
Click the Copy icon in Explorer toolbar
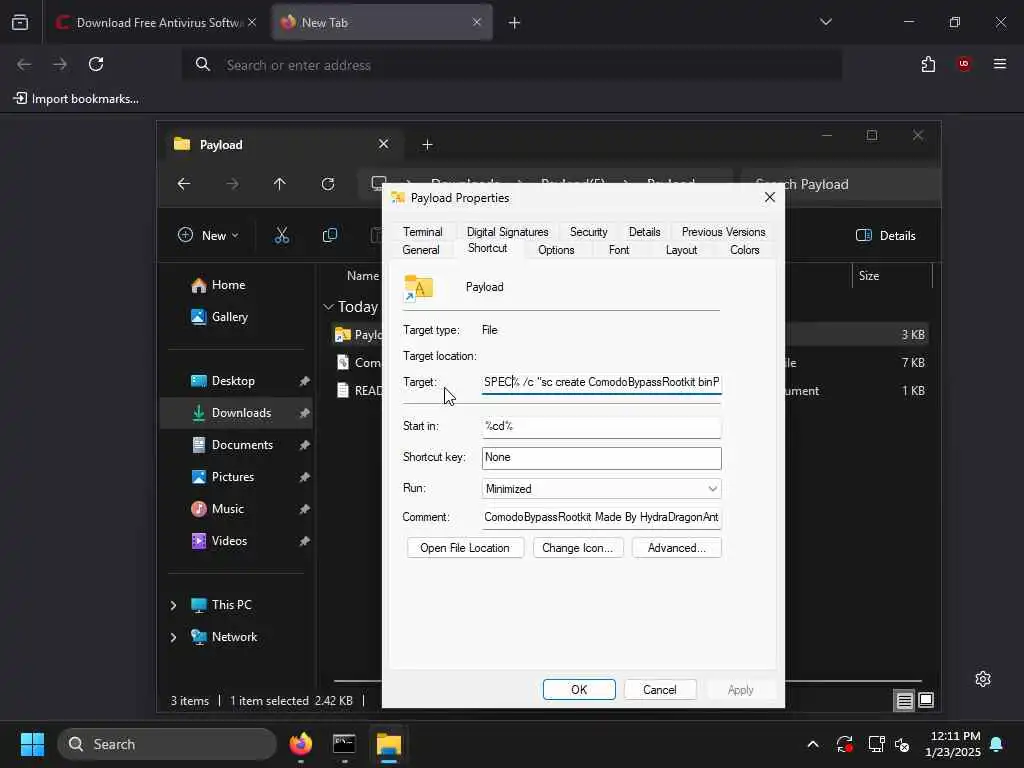330,235
